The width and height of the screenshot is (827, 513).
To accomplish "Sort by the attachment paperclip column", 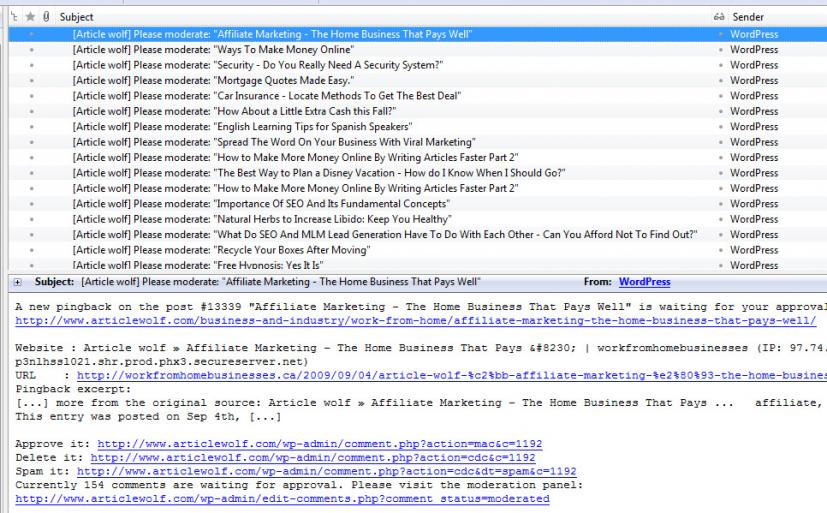I will [46, 17].
